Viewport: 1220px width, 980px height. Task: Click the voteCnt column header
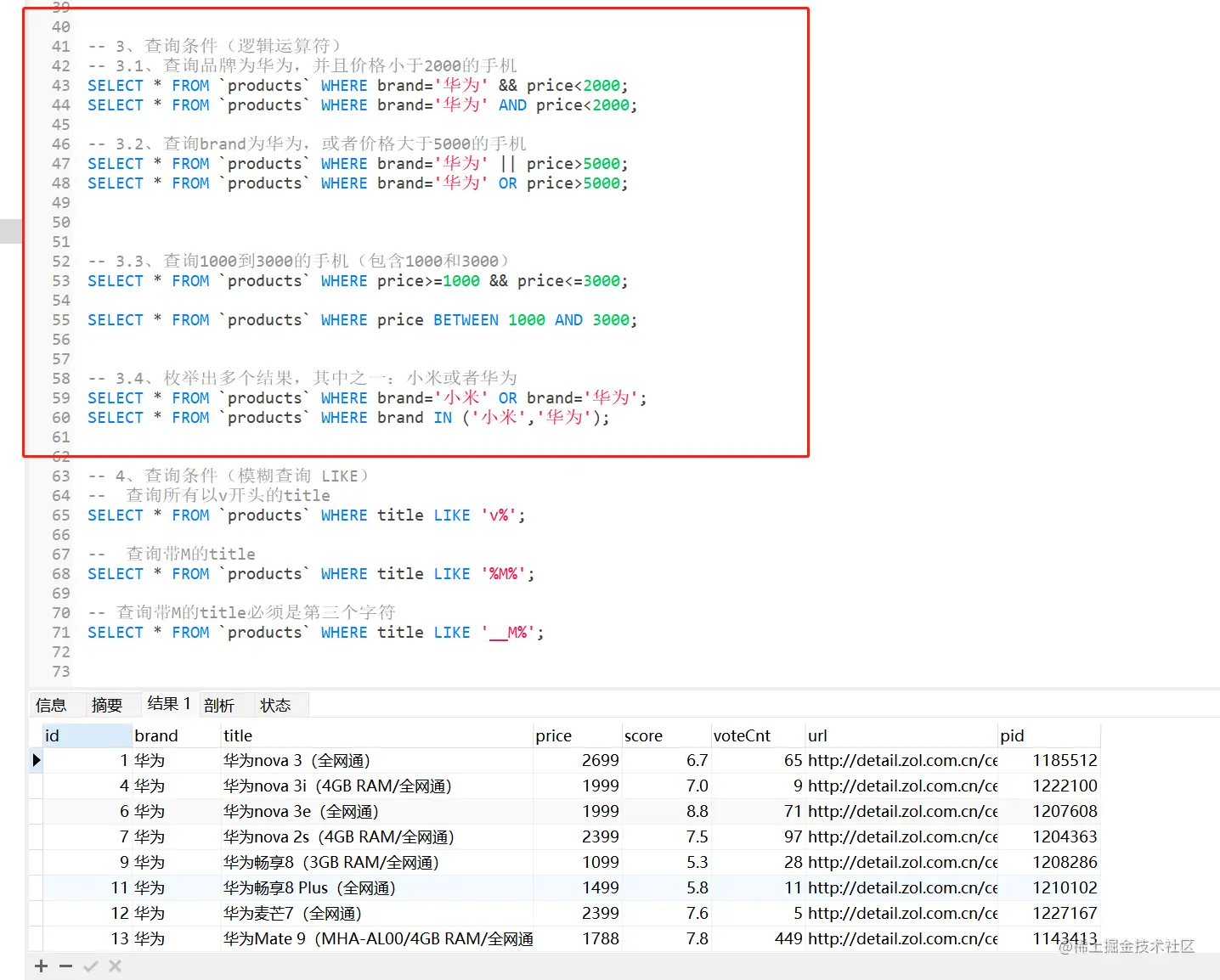click(x=759, y=735)
